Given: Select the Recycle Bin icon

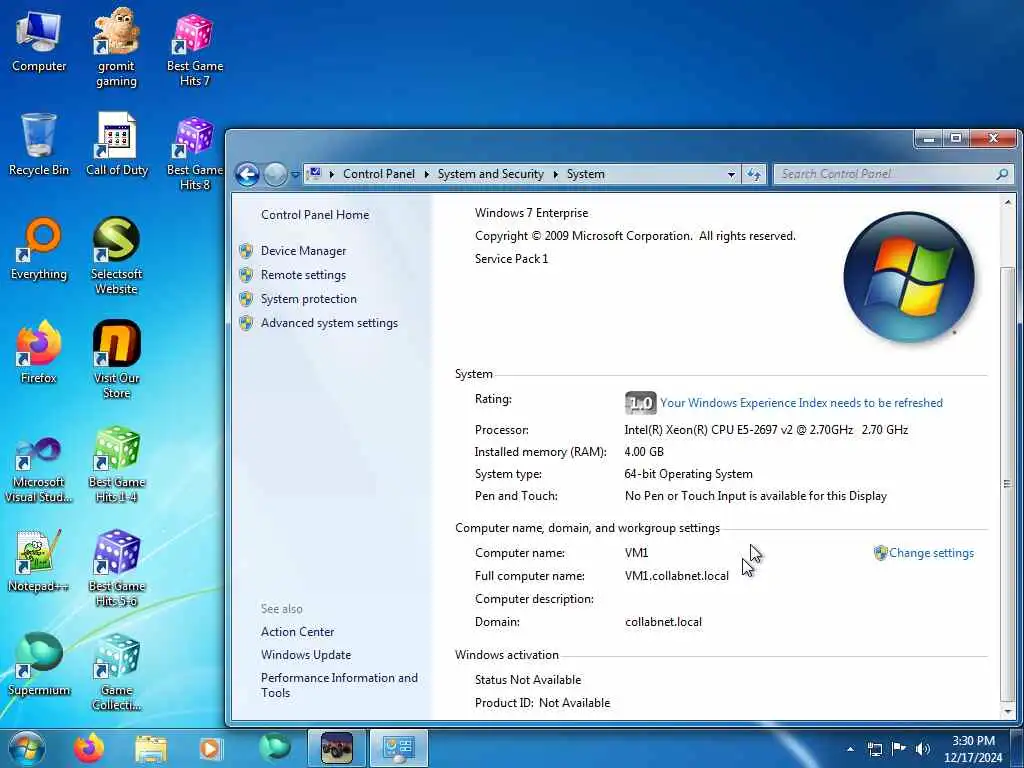Looking at the screenshot, I should pos(39,145).
